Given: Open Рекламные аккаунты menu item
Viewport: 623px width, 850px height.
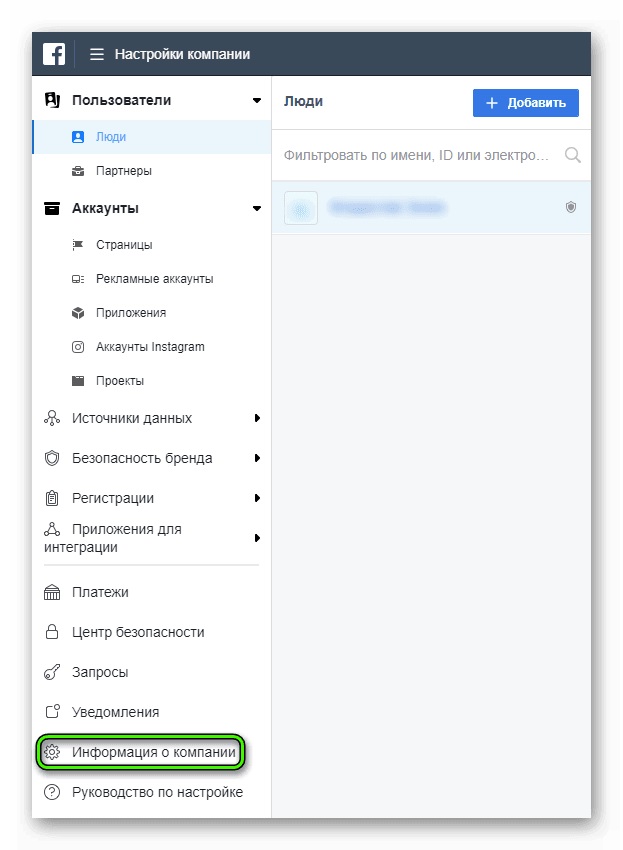Looking at the screenshot, I should (154, 279).
